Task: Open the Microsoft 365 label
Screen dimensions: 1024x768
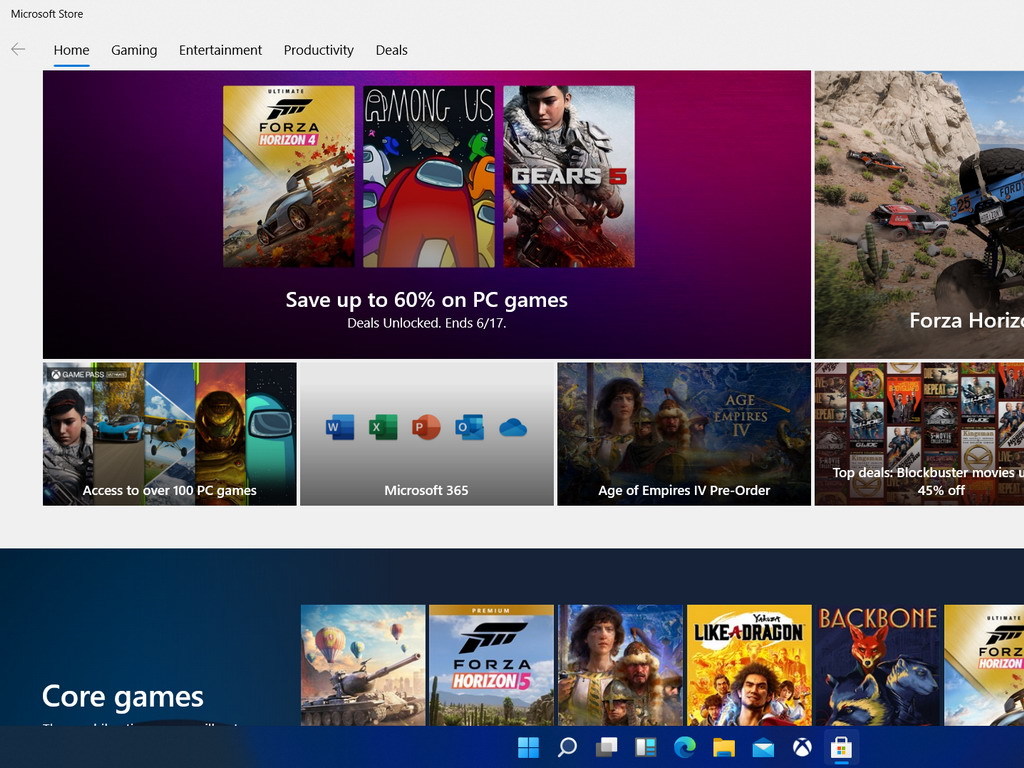Action: [x=426, y=490]
